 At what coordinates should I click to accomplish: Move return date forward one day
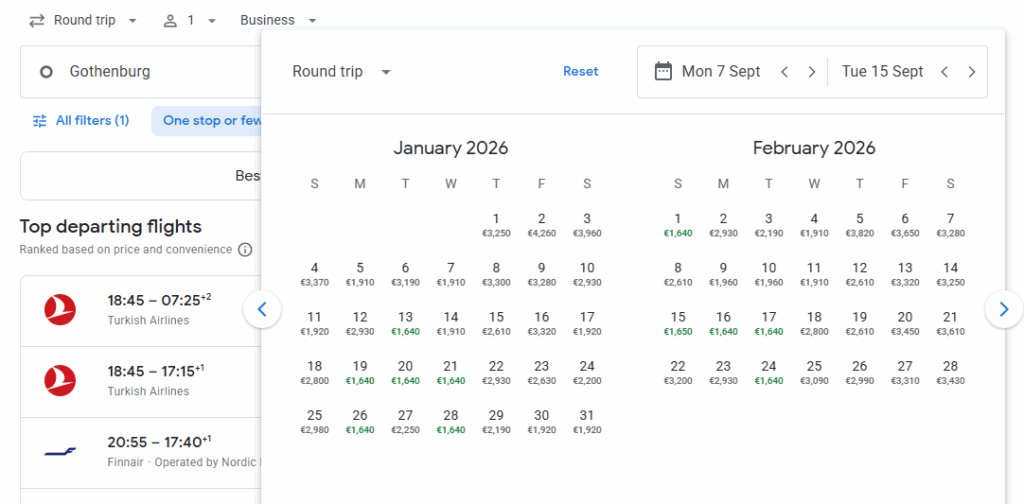coord(972,72)
